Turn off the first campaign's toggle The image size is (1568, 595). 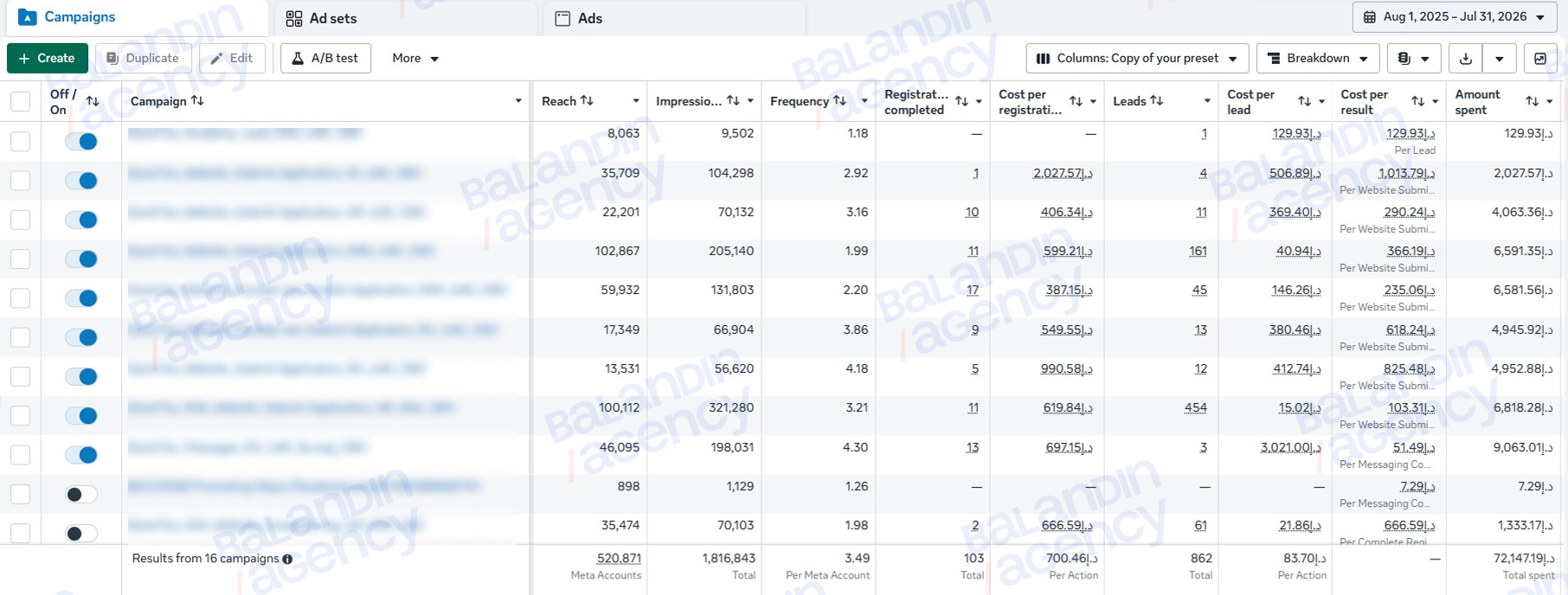[81, 141]
